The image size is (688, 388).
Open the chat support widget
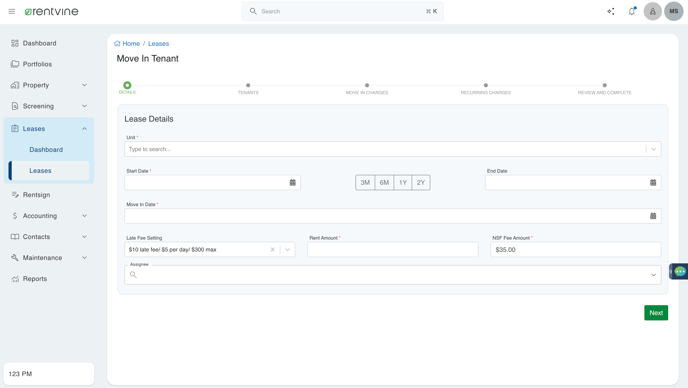point(679,272)
